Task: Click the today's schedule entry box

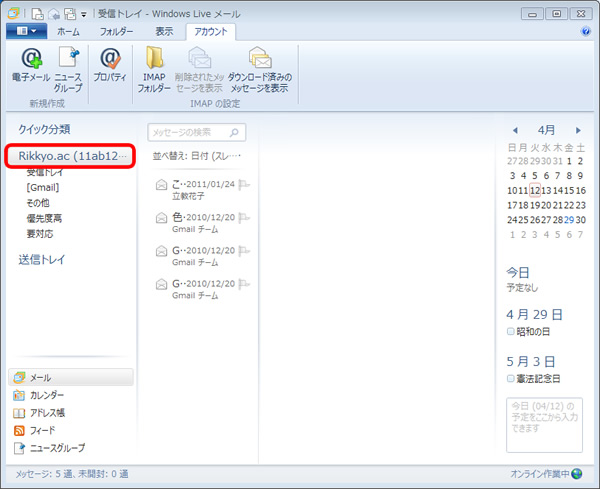Action: (x=544, y=425)
